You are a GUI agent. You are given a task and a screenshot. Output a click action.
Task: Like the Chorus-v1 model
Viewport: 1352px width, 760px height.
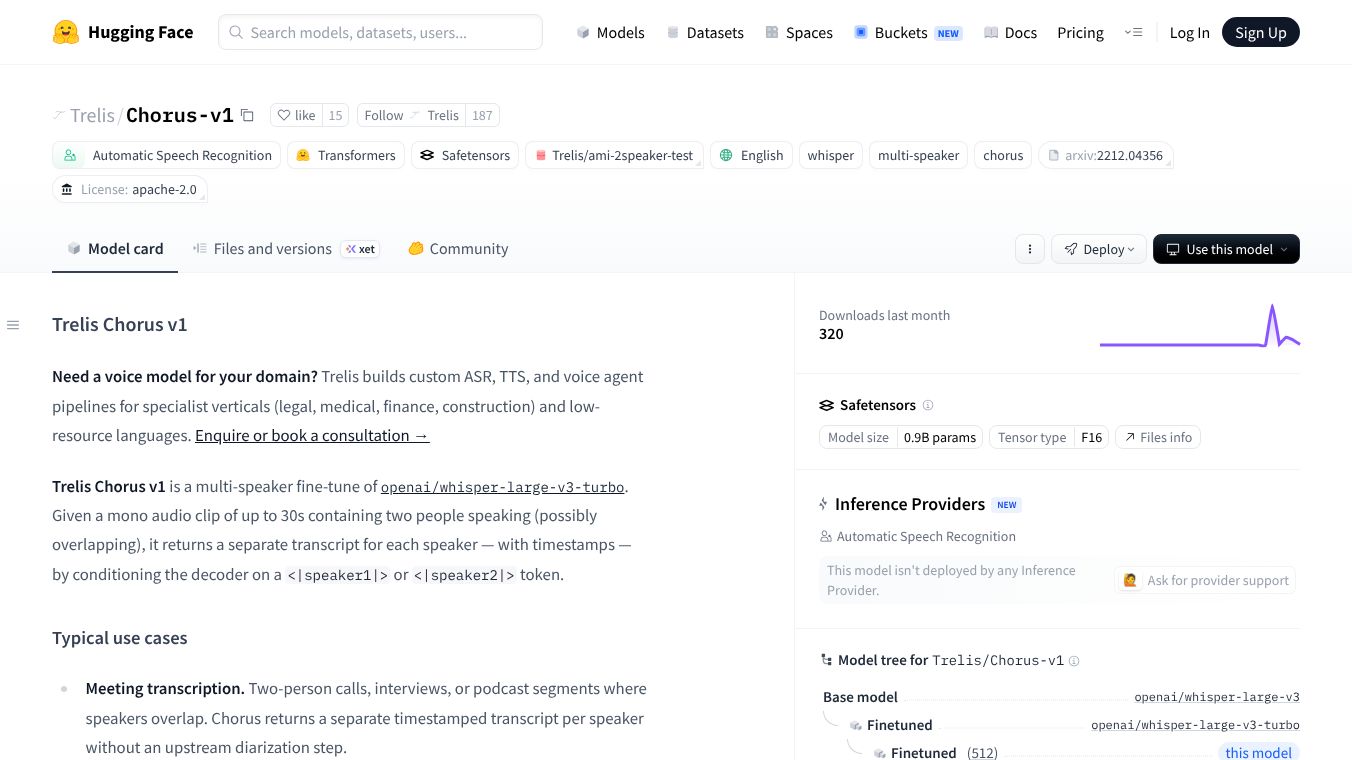(x=296, y=115)
